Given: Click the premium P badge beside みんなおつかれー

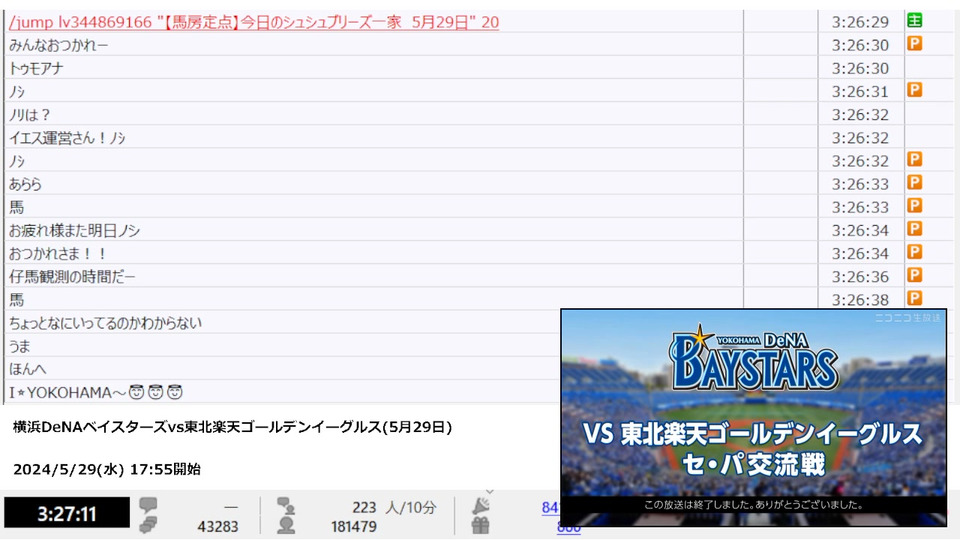Looking at the screenshot, I should pos(914,44).
